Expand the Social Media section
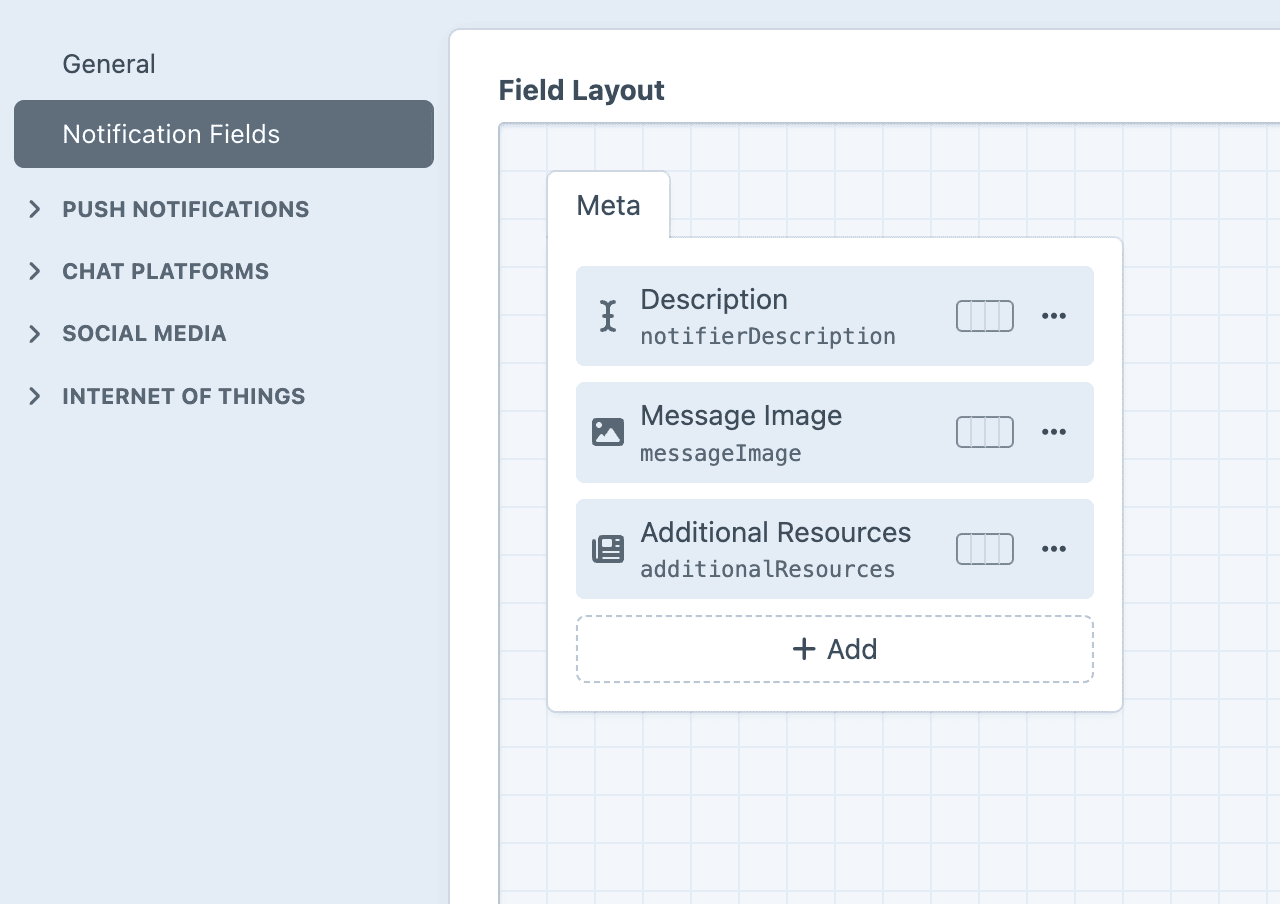1280x904 pixels. click(x=35, y=334)
